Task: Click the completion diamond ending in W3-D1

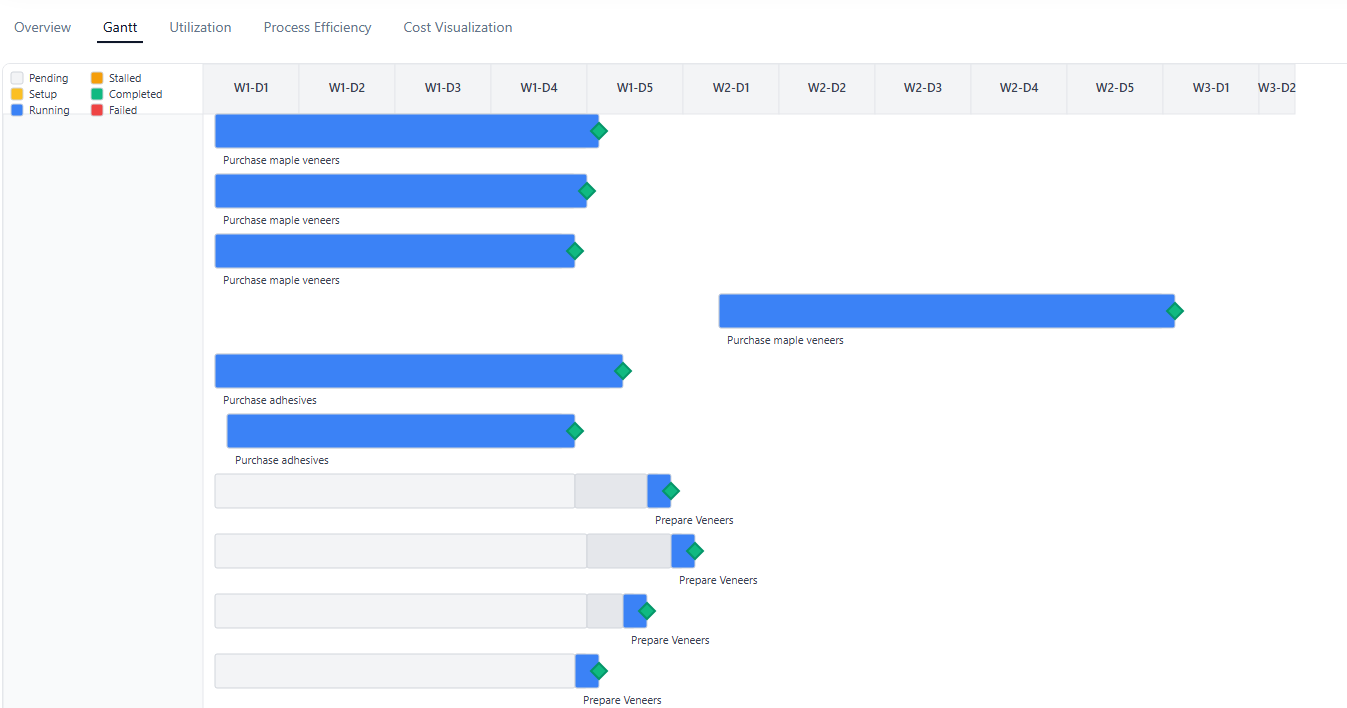Action: (1175, 311)
